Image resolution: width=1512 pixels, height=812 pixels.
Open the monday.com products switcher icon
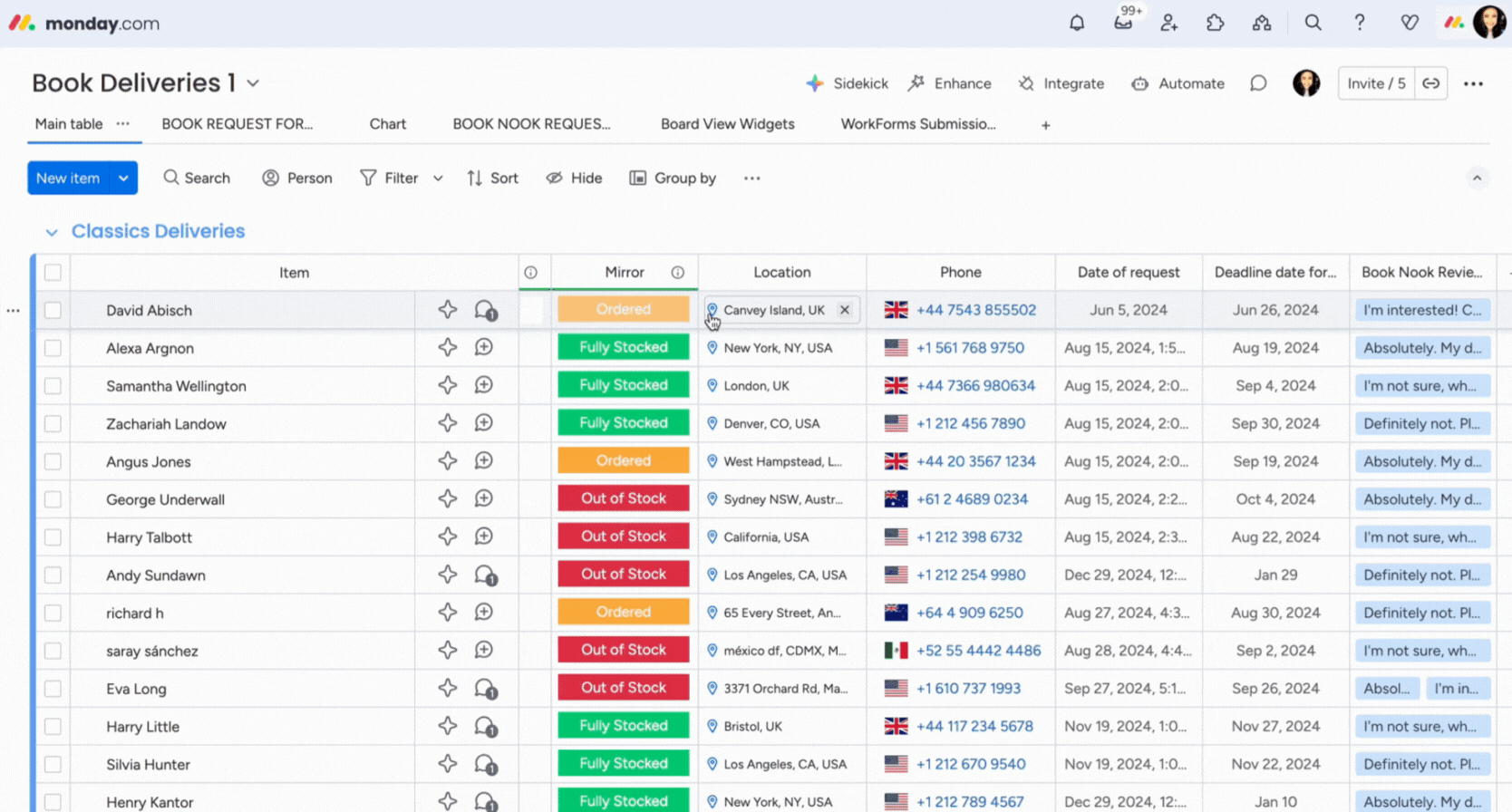point(1454,23)
